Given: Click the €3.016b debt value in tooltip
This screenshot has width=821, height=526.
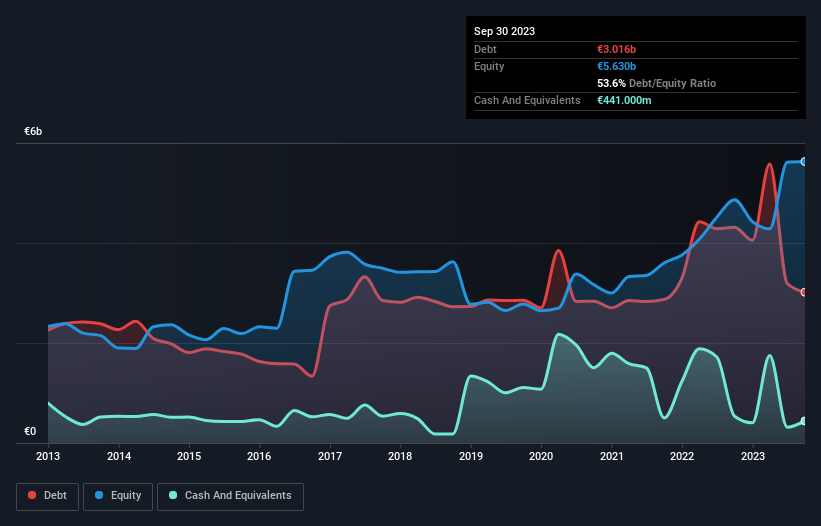Looking at the screenshot, I should (616, 49).
